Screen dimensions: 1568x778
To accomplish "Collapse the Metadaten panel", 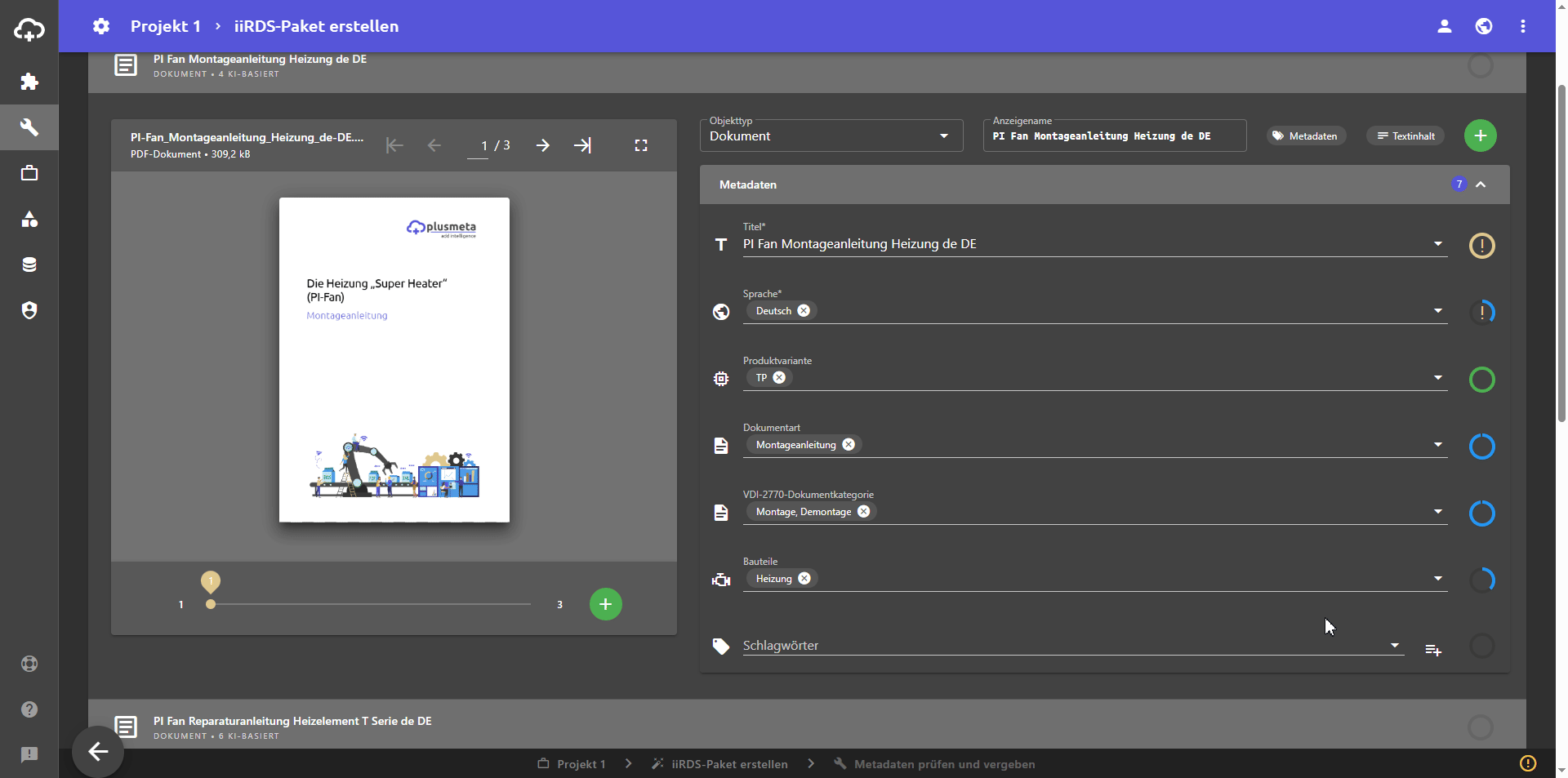I will click(1481, 184).
